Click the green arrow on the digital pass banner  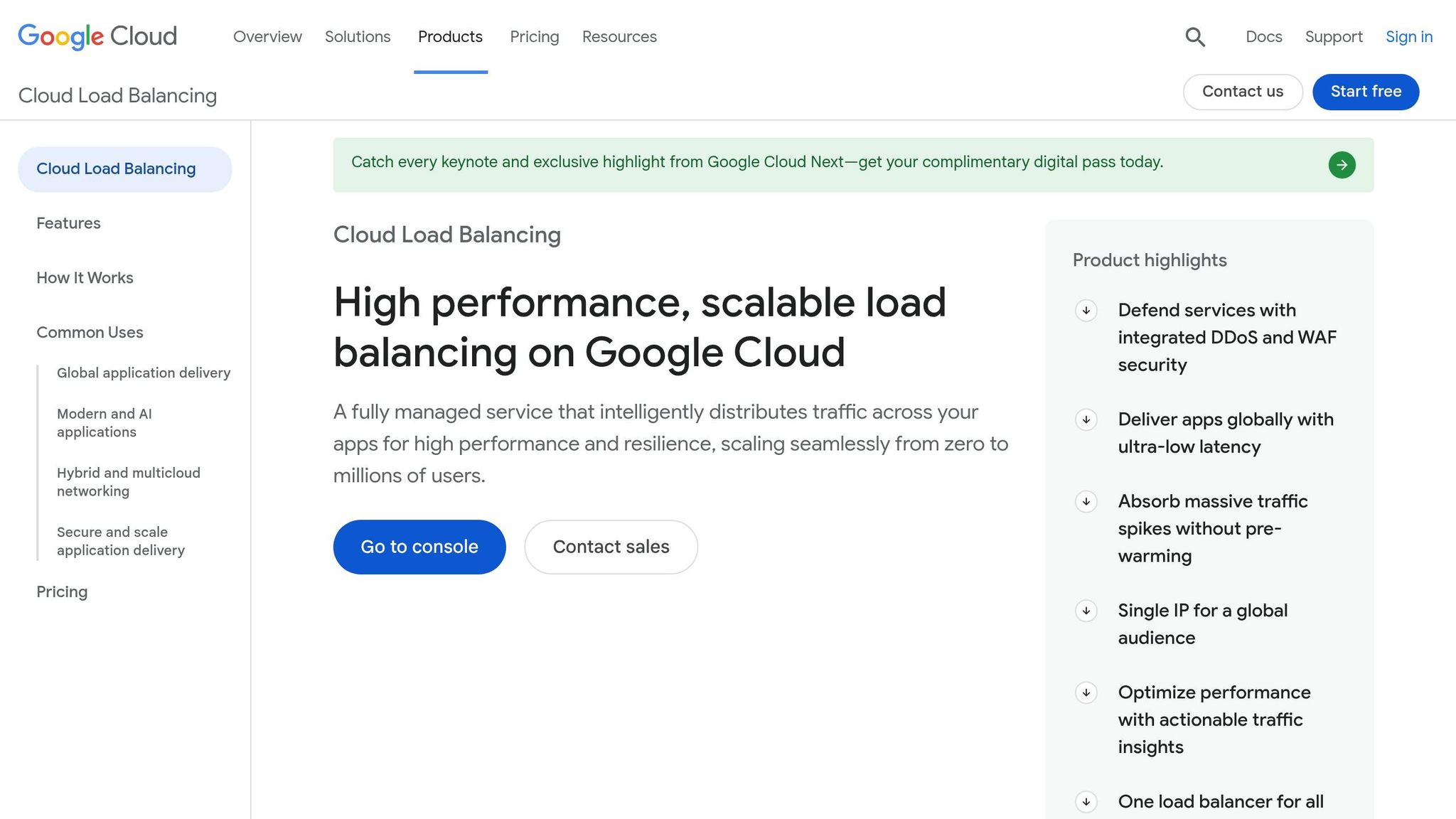point(1342,164)
